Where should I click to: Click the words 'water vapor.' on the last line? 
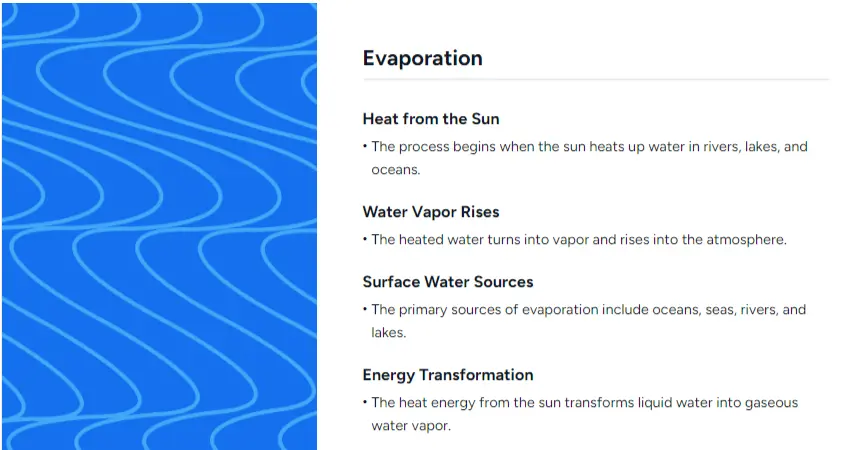coord(411,426)
